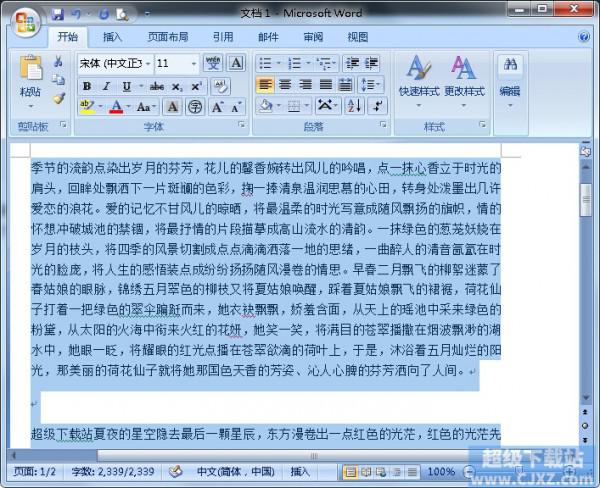Click 插入 mode in status bar

coord(300,472)
